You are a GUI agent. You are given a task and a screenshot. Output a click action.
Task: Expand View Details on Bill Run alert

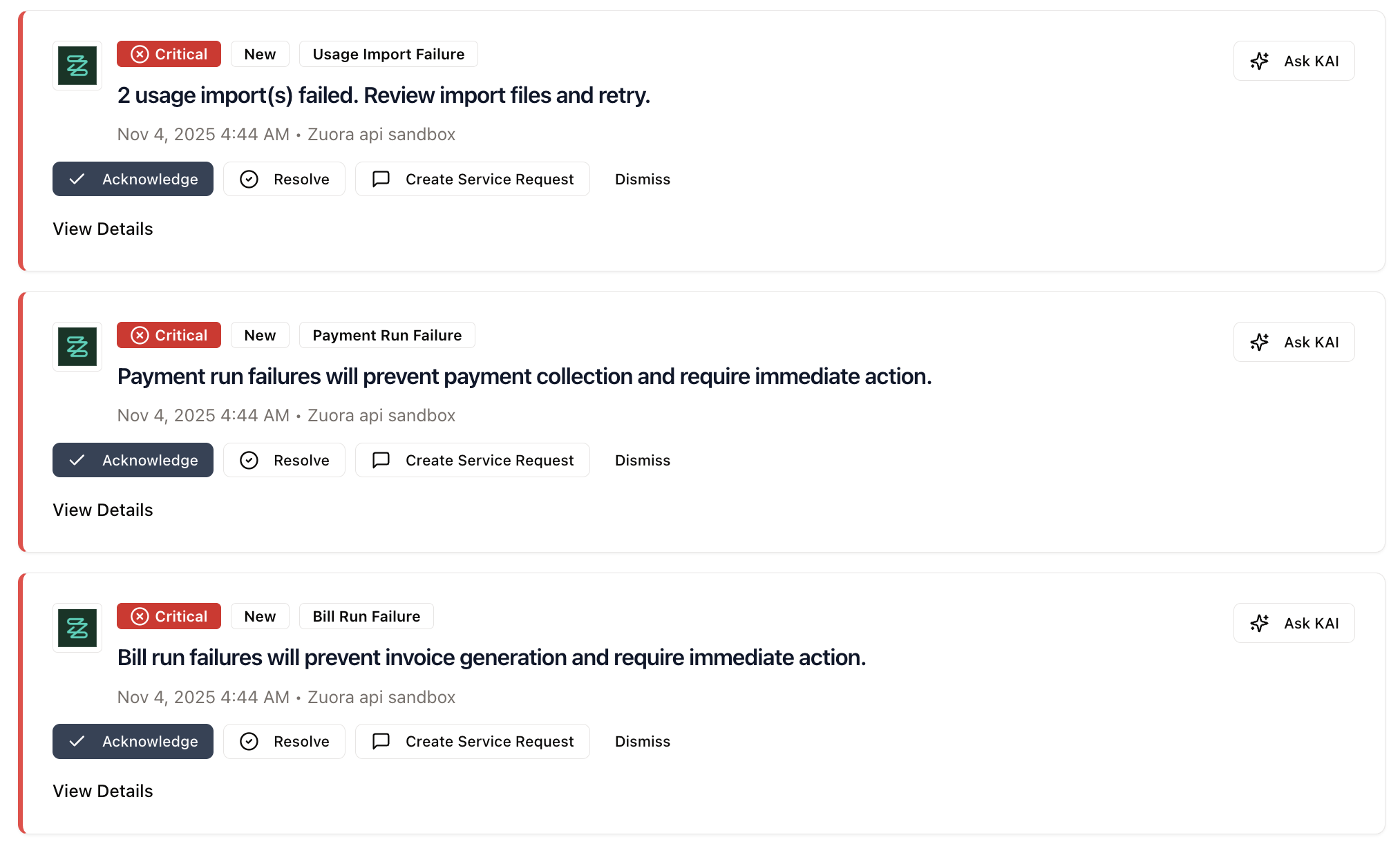(103, 791)
